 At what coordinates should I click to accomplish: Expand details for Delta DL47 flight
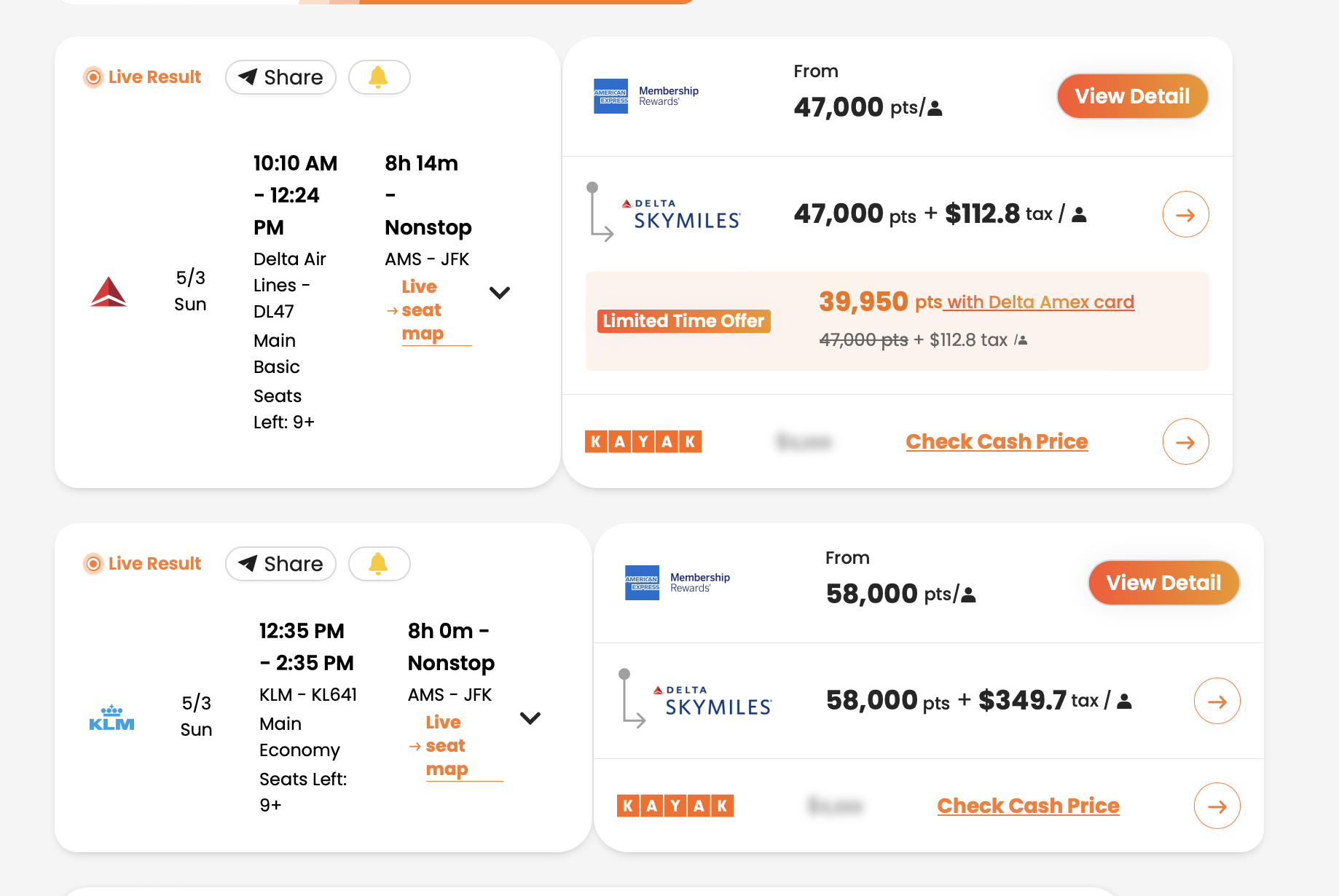tap(500, 293)
